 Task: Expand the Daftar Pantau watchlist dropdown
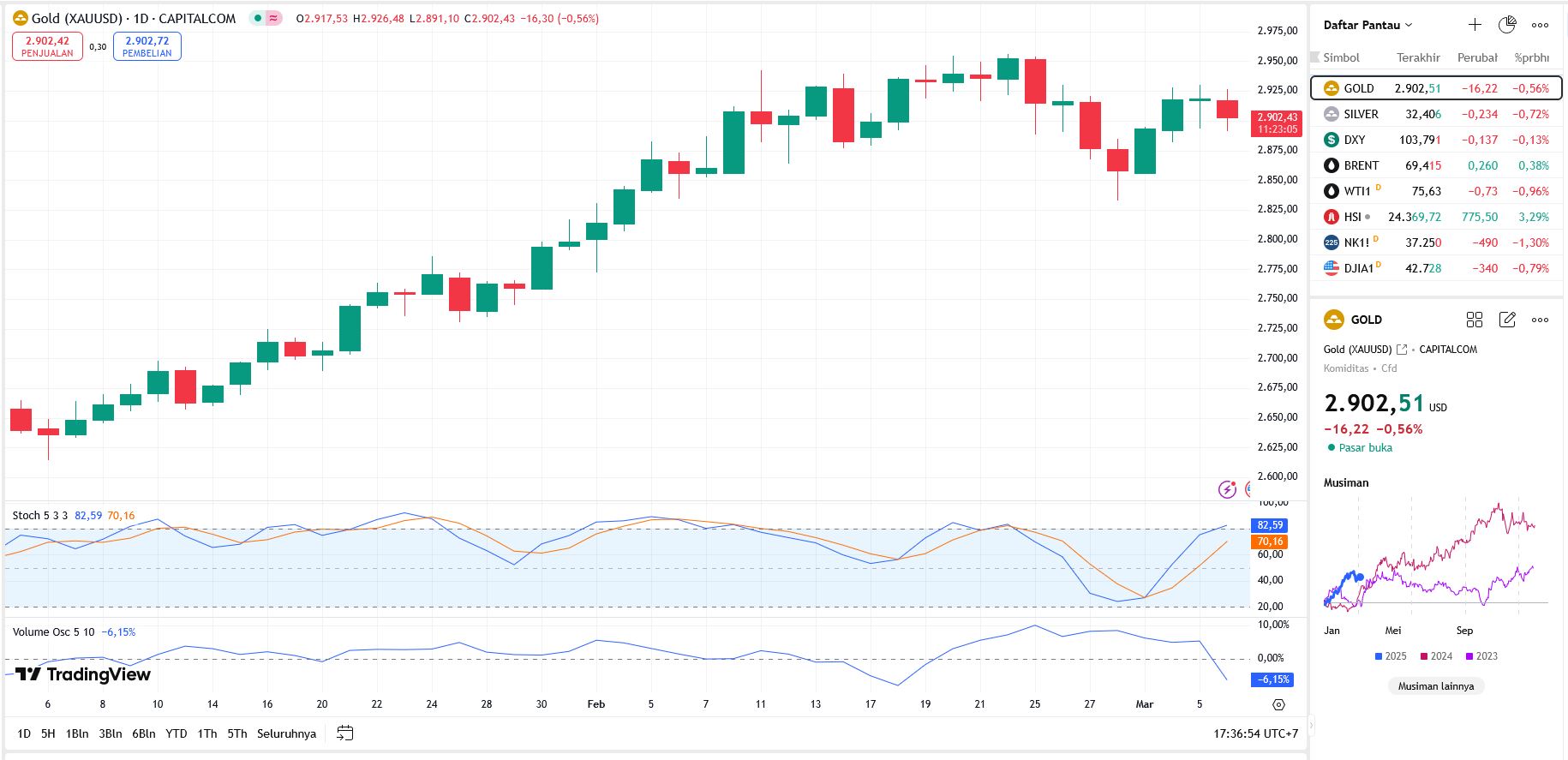tap(1368, 25)
